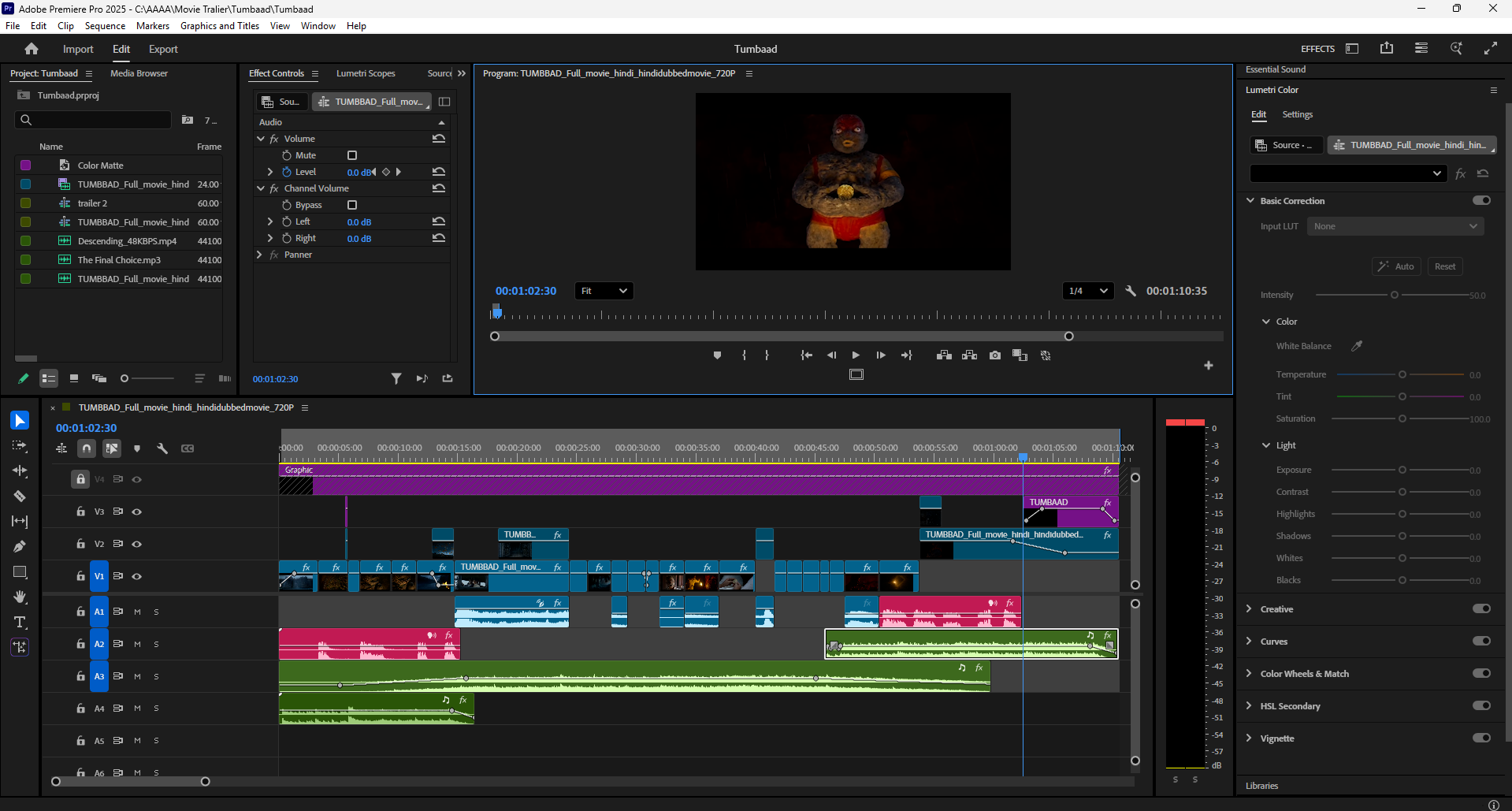Check the Mute checkbox under Volume
The height and width of the screenshot is (811, 1512).
[x=352, y=155]
